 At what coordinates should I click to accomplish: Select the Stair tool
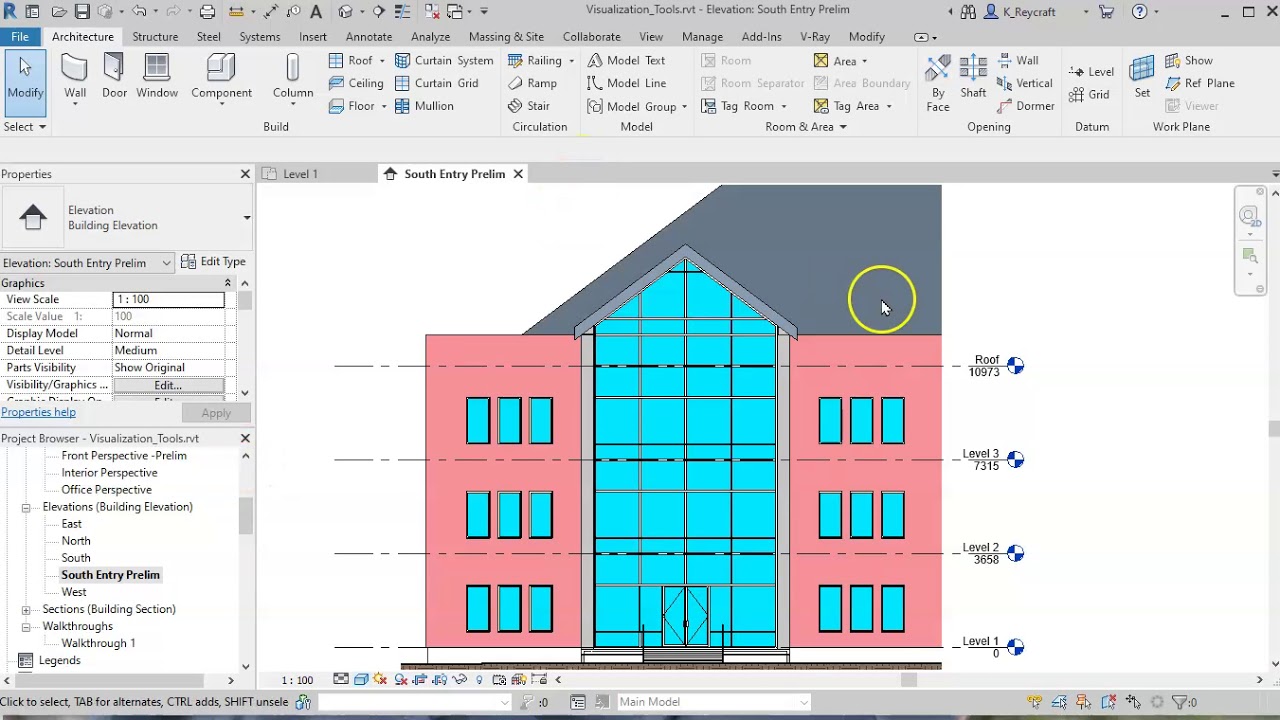point(528,106)
